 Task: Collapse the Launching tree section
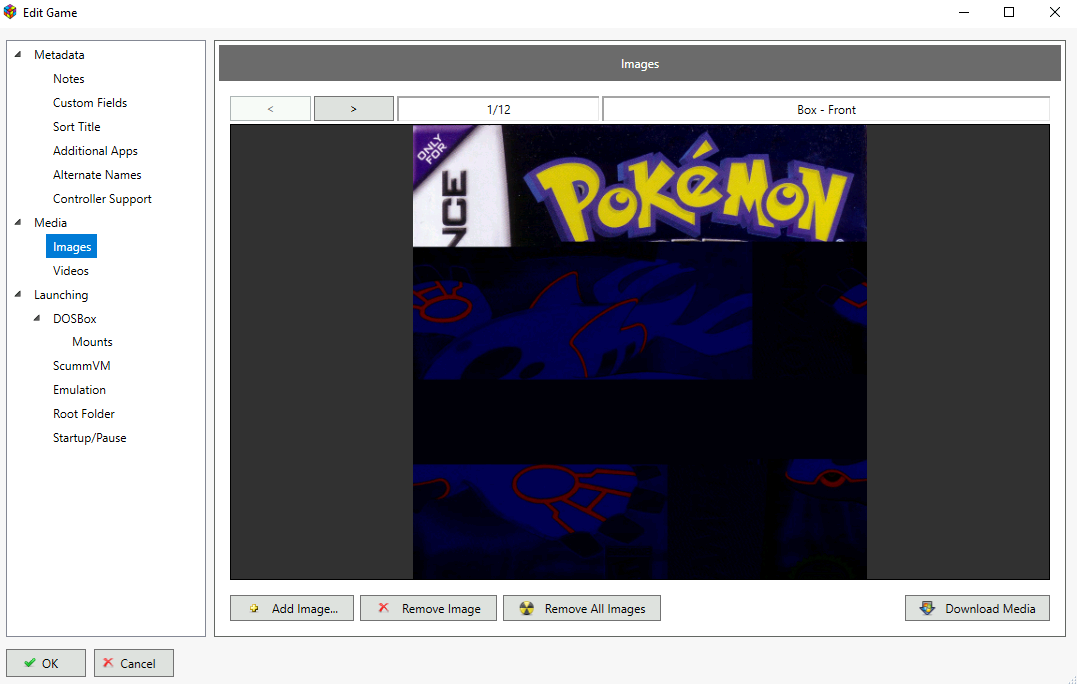coord(18,295)
